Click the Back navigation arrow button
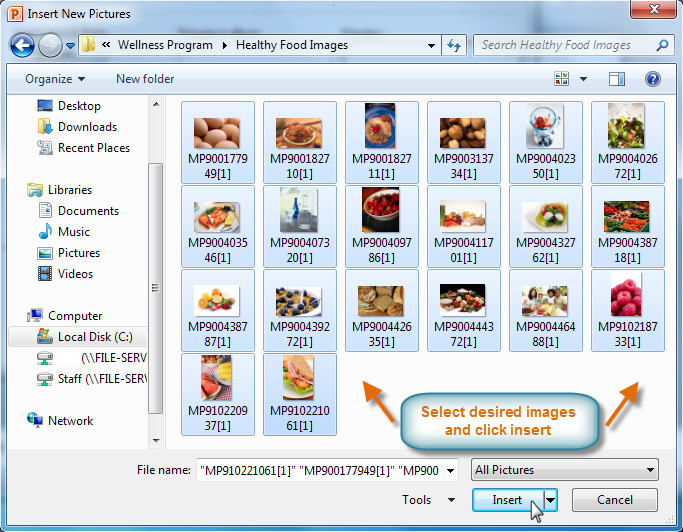The image size is (683, 532). tap(22, 45)
